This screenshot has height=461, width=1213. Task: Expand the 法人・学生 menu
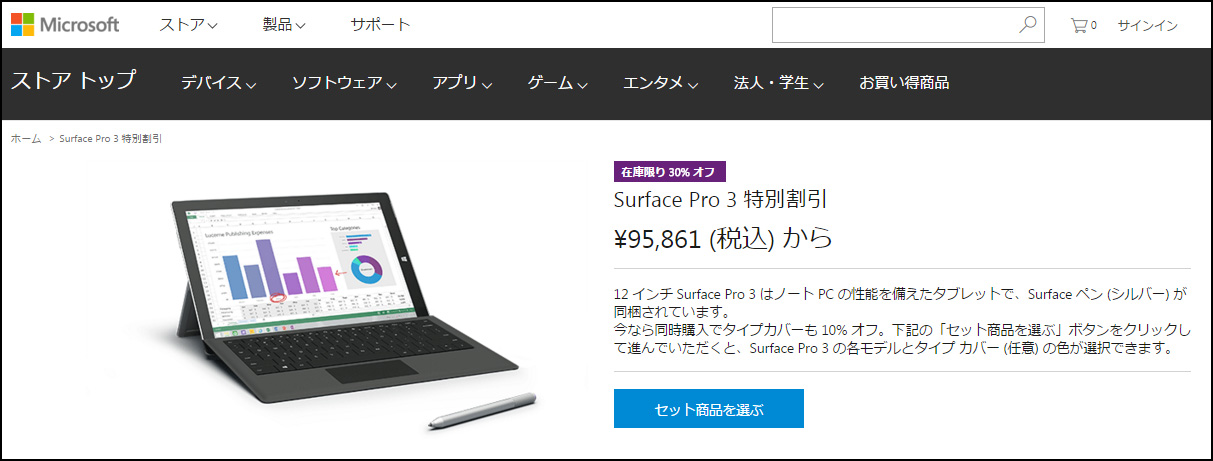coord(778,83)
